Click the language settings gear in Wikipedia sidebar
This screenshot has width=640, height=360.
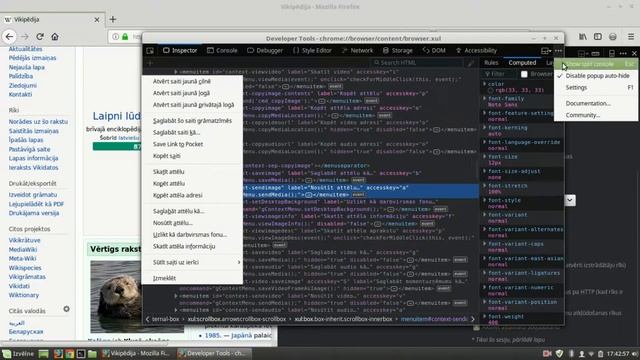coord(67,309)
